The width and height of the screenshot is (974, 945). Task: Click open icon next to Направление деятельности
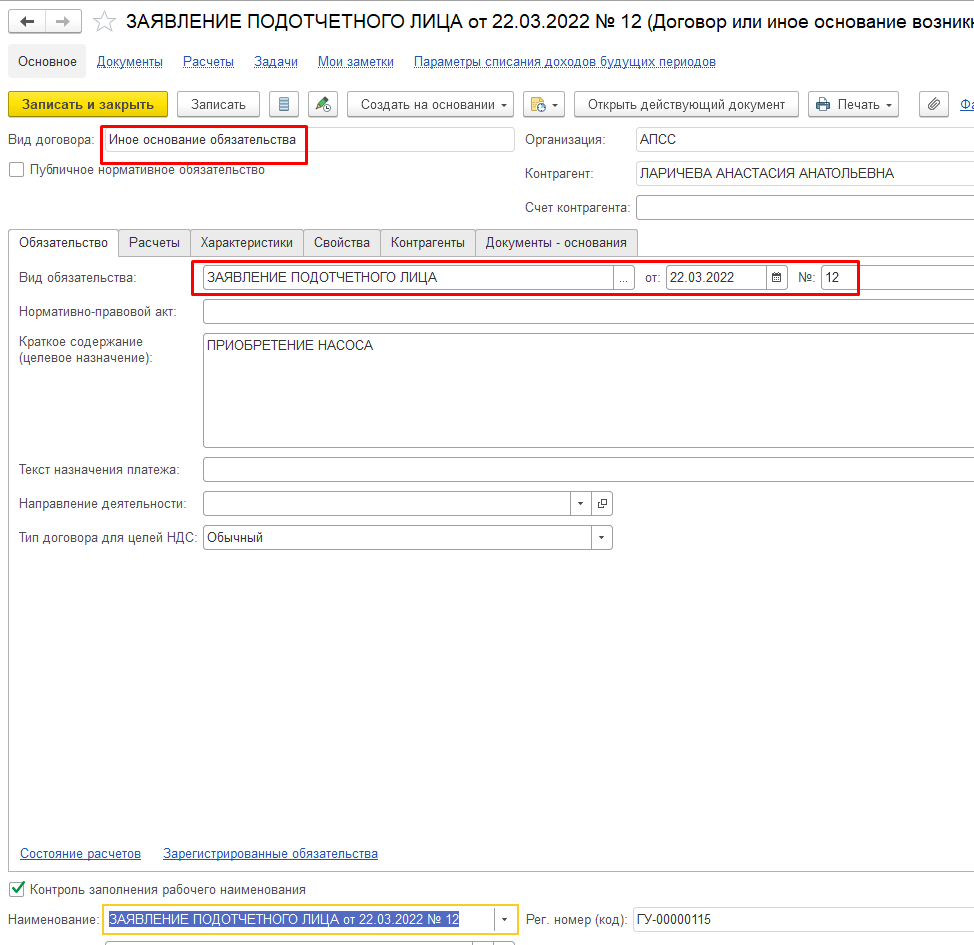click(602, 504)
